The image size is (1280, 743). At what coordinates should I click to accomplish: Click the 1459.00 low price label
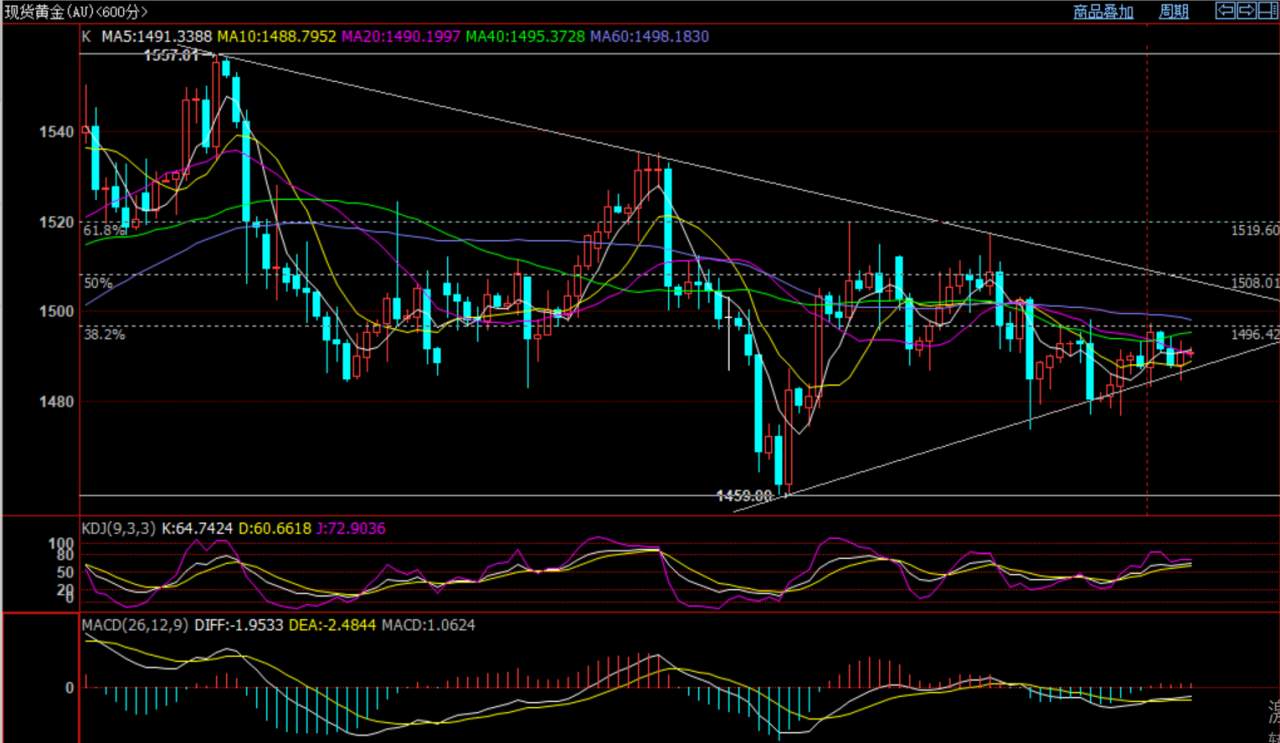[x=745, y=495]
